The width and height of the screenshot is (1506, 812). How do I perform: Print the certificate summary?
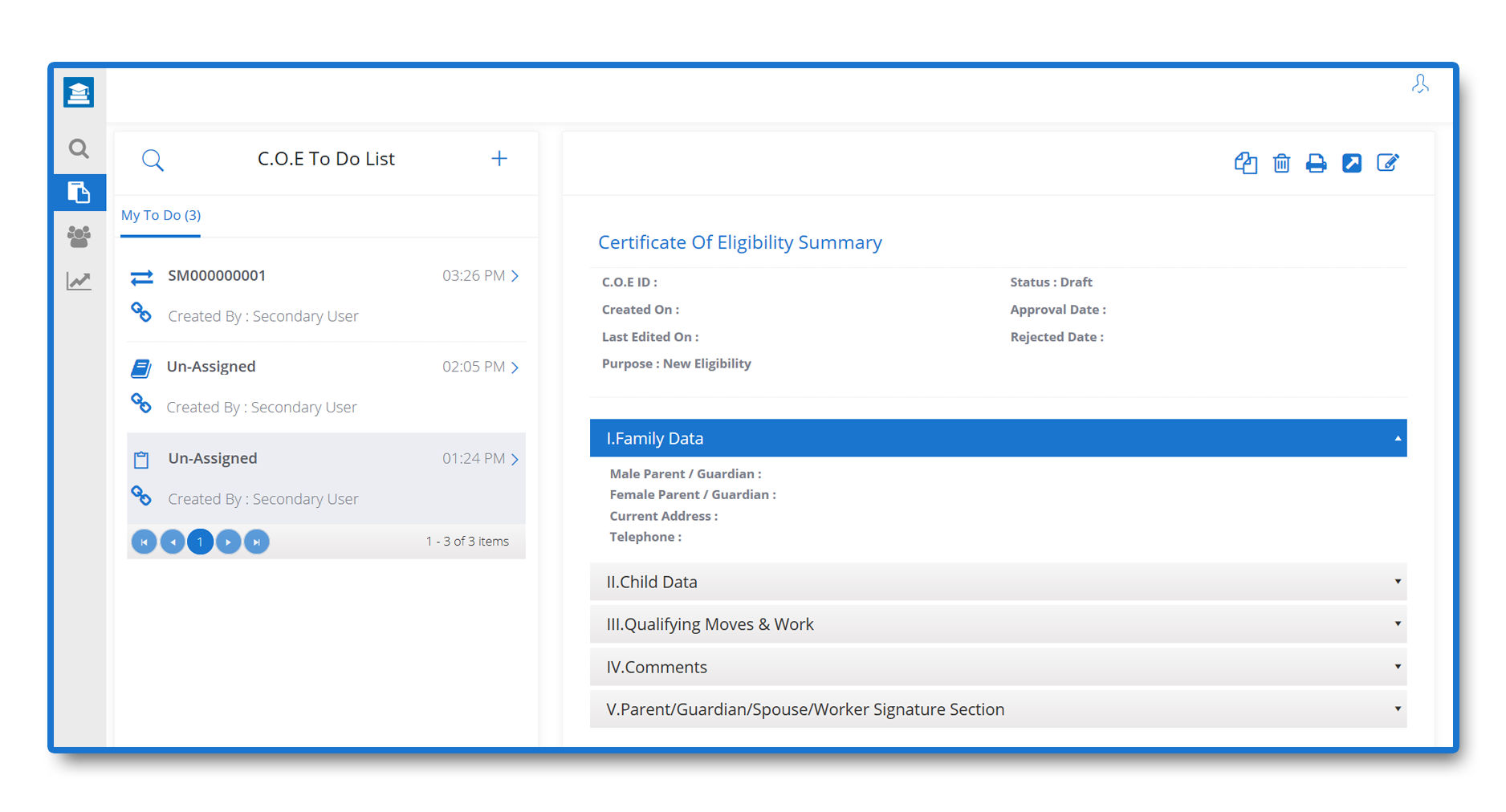coord(1316,164)
